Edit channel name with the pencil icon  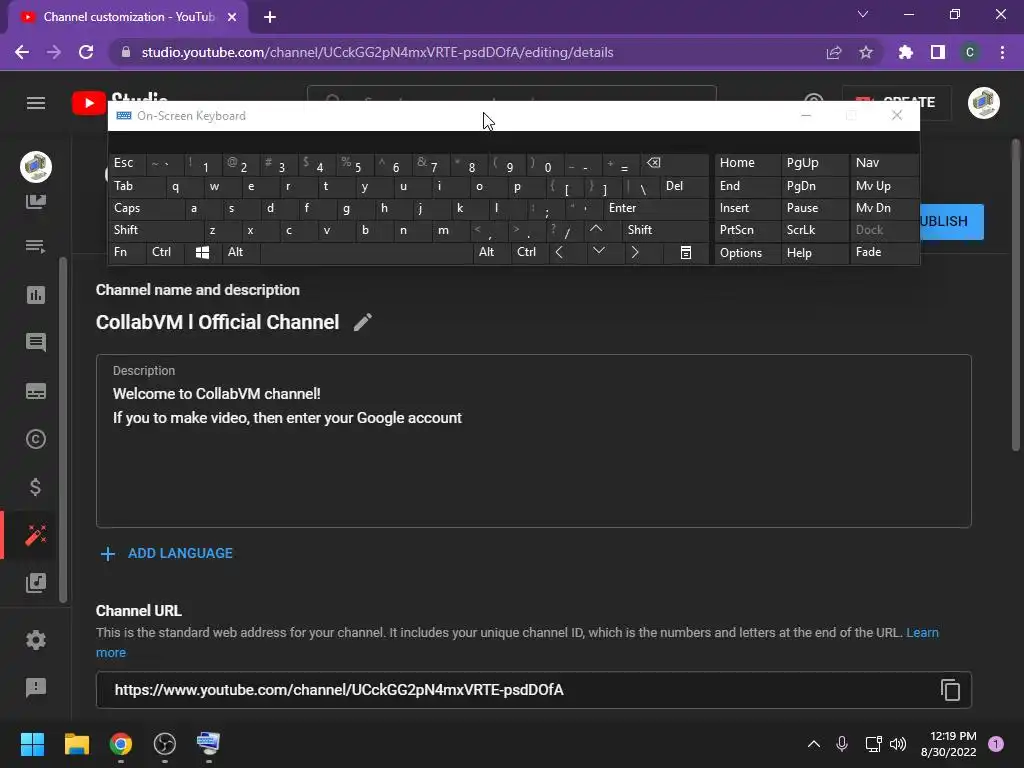pos(362,322)
